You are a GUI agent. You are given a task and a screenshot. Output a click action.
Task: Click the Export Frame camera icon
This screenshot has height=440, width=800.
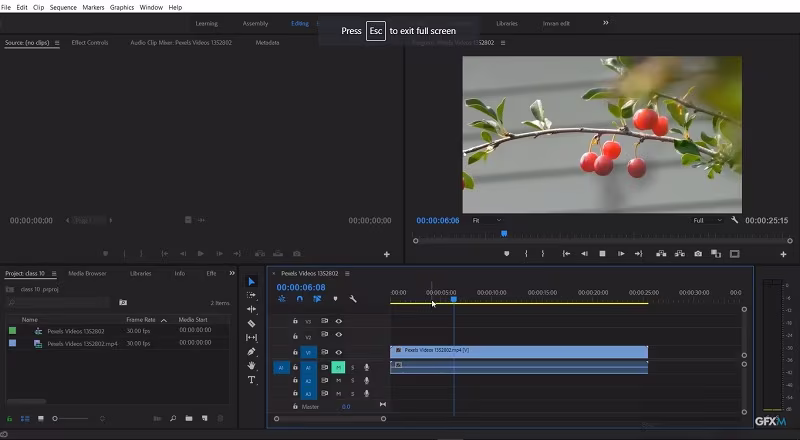[698, 254]
